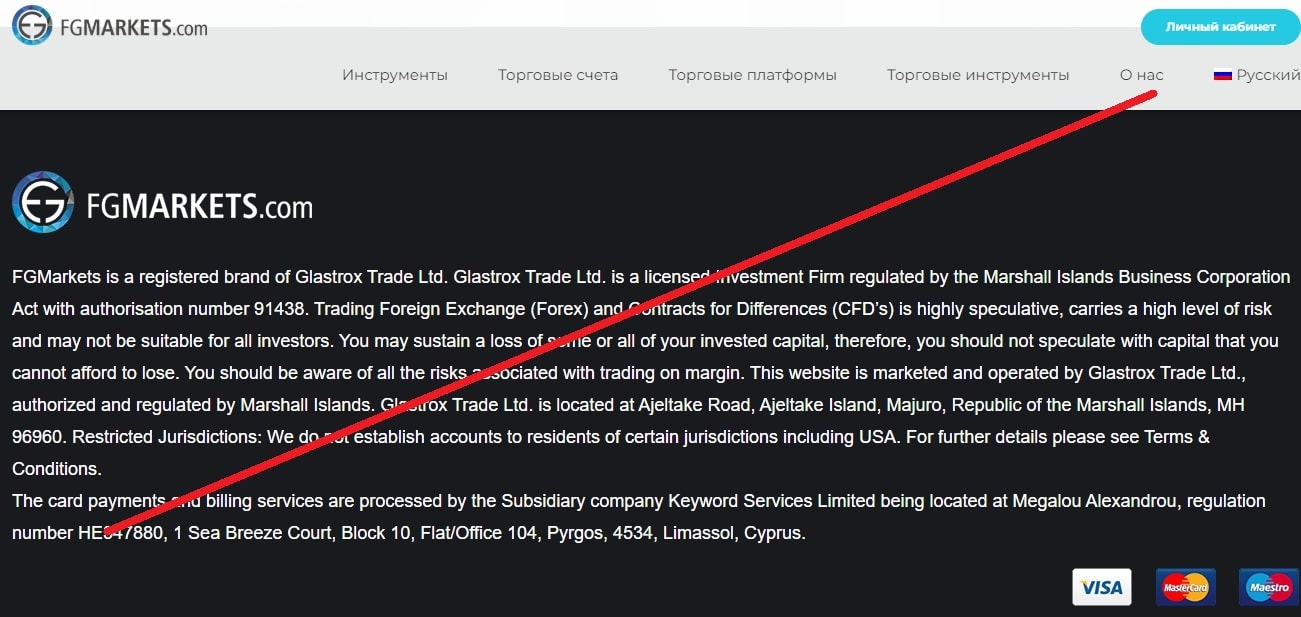
Task: Click the FGMARKETS.com header wordmark
Action: [133, 27]
